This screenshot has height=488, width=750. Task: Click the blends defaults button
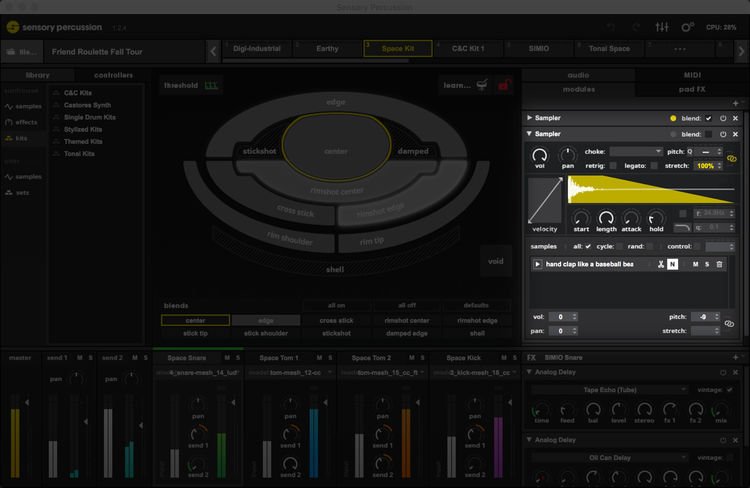click(476, 305)
